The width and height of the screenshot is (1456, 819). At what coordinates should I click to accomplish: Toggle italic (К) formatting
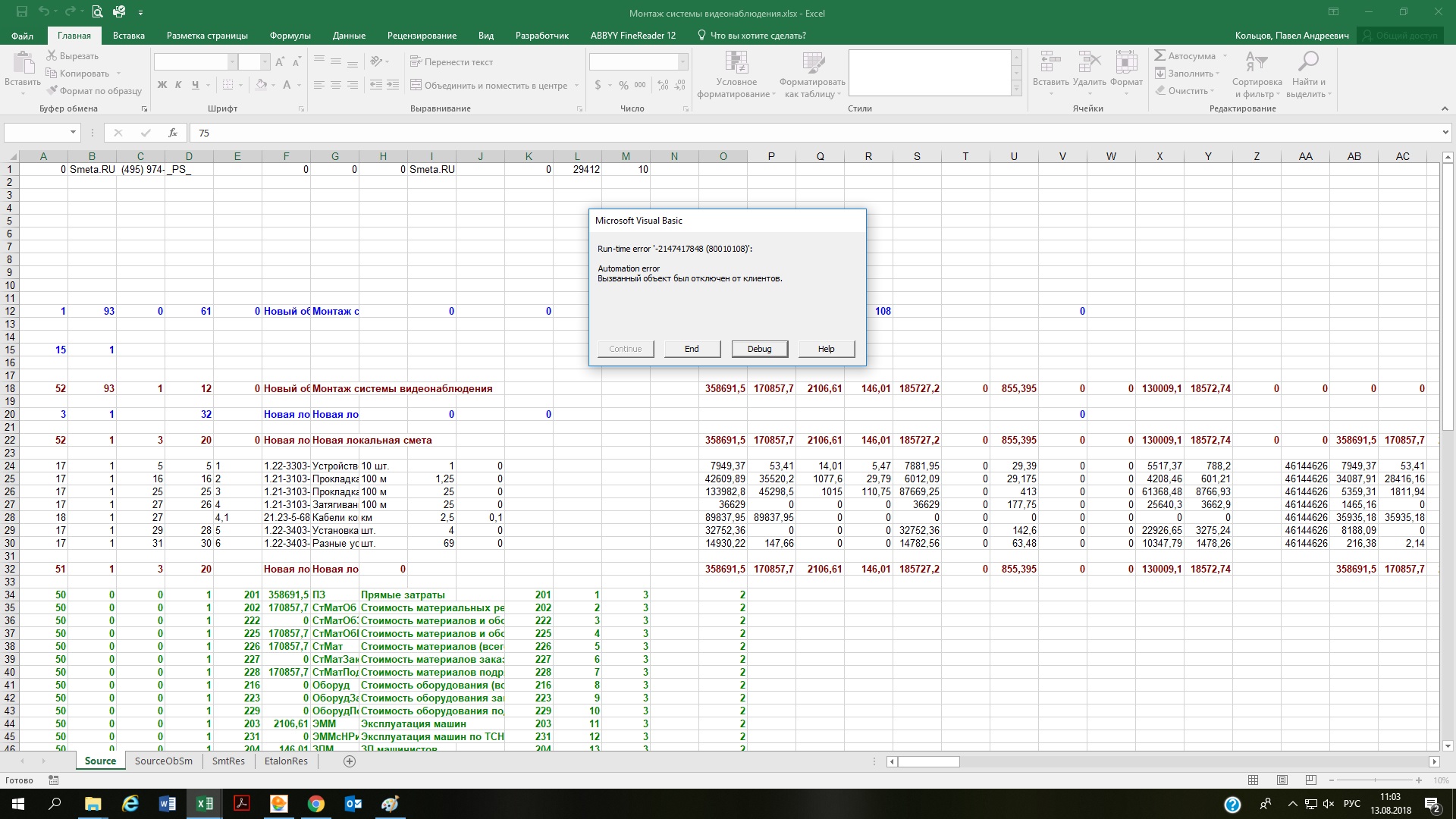pyautogui.click(x=178, y=85)
